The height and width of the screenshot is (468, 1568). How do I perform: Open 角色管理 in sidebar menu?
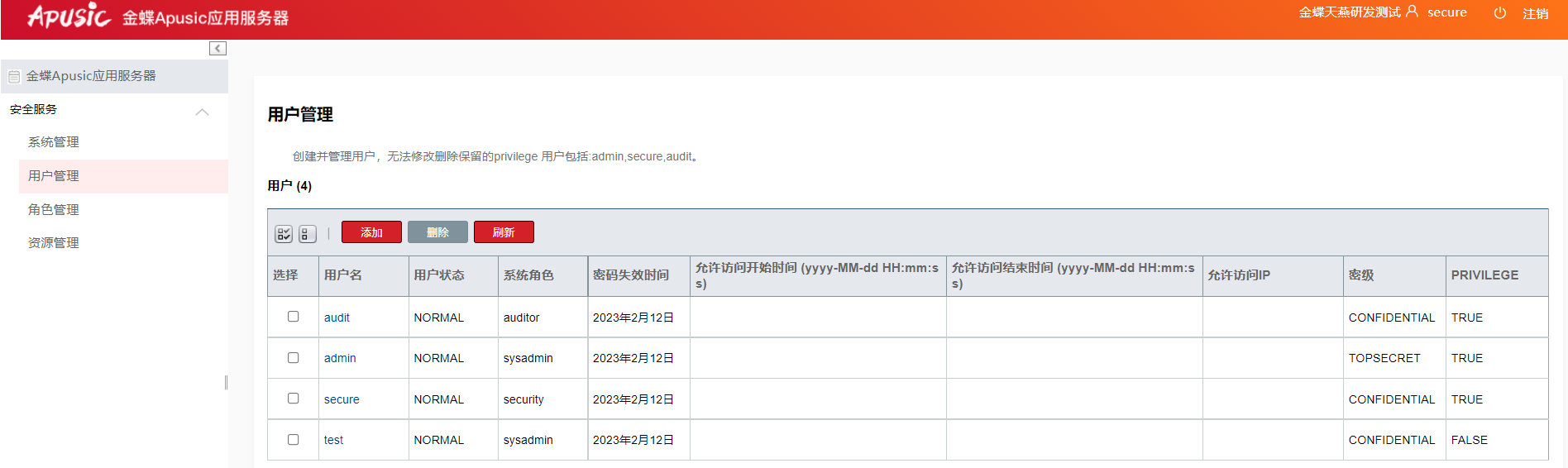(54, 210)
